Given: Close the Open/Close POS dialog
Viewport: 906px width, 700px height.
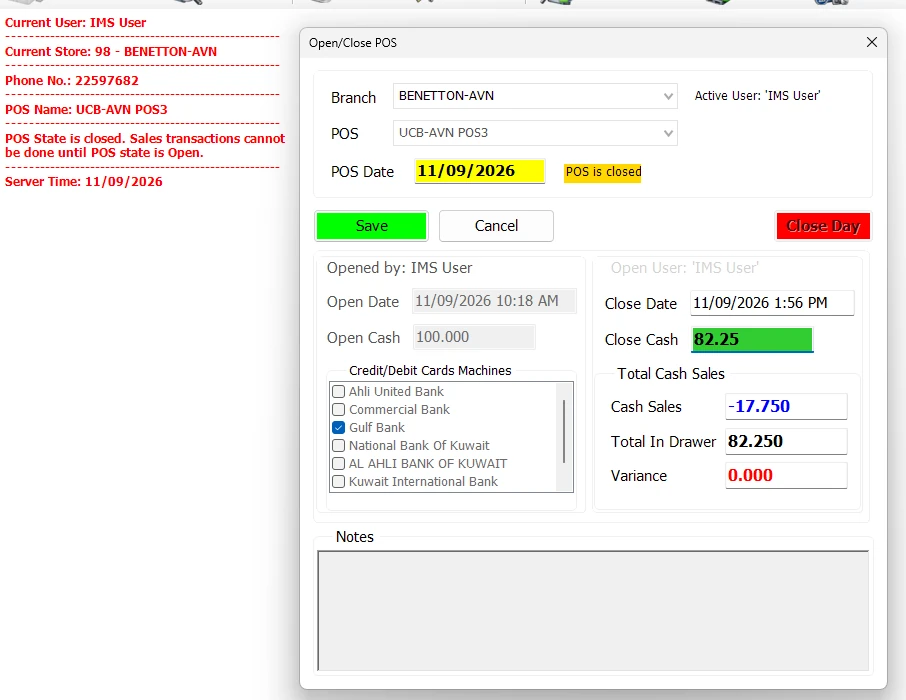Looking at the screenshot, I should (871, 42).
